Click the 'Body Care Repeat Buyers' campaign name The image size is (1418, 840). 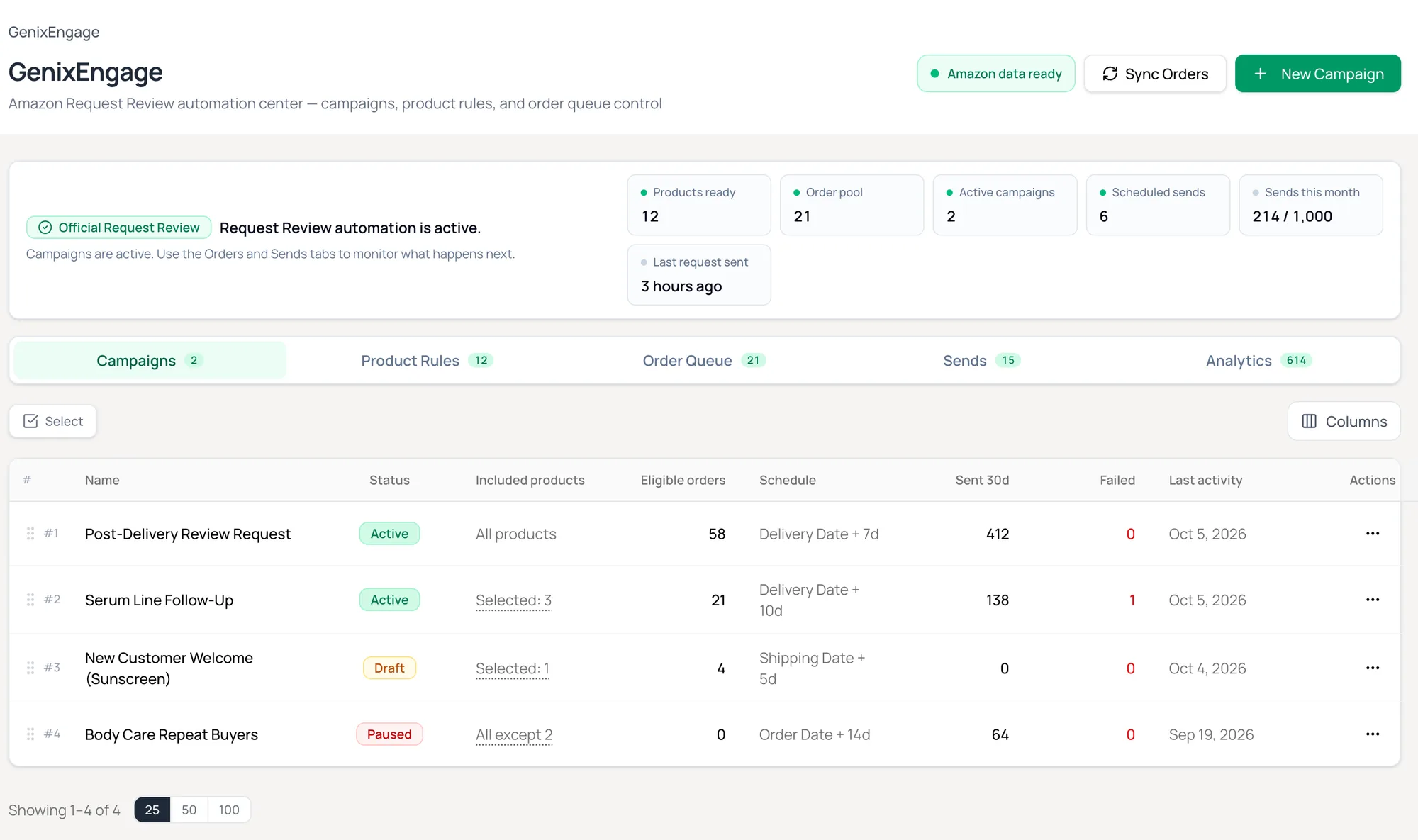point(172,734)
